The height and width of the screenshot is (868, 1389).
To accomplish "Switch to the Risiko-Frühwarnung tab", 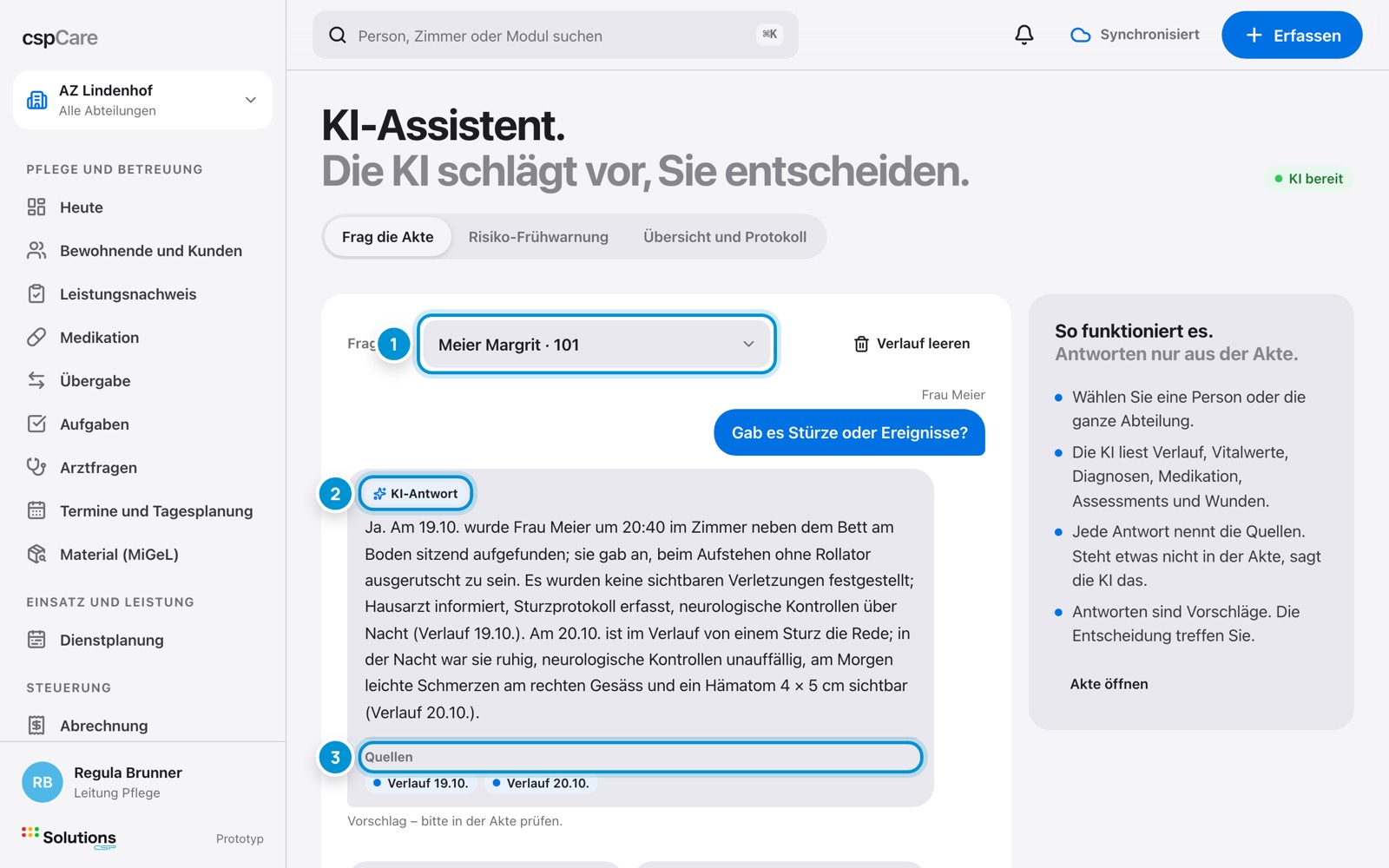I will click(x=538, y=237).
